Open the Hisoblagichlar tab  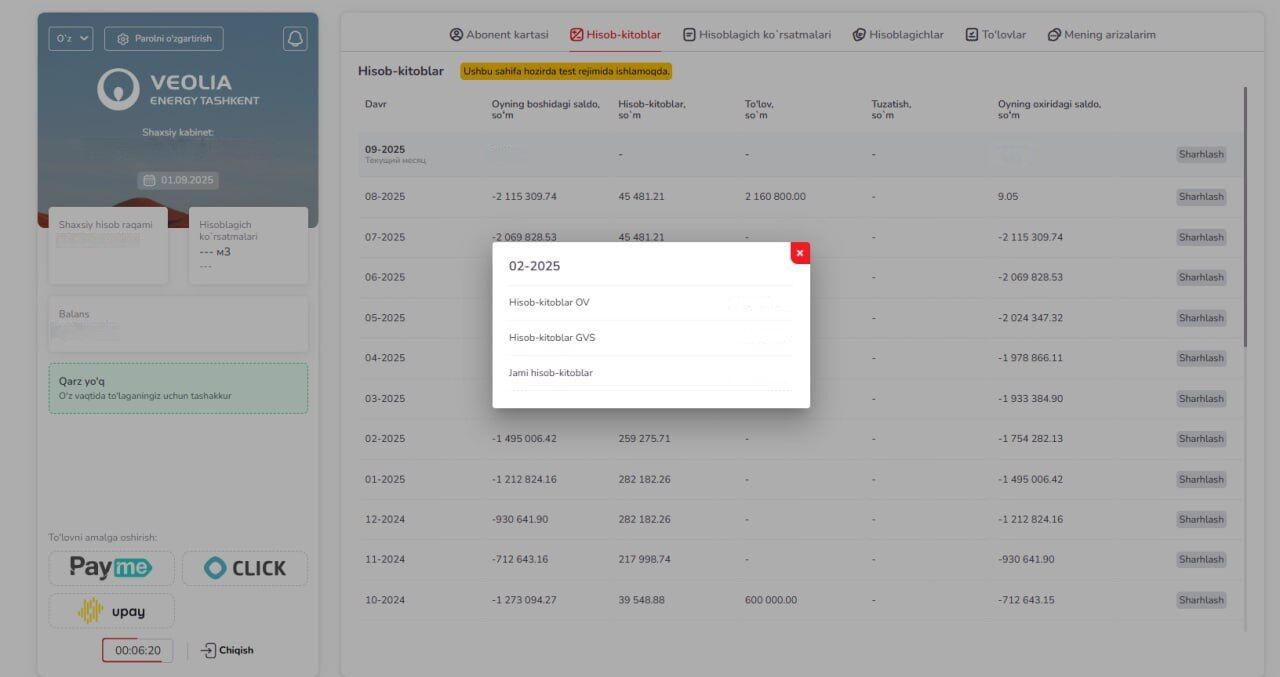tap(898, 34)
